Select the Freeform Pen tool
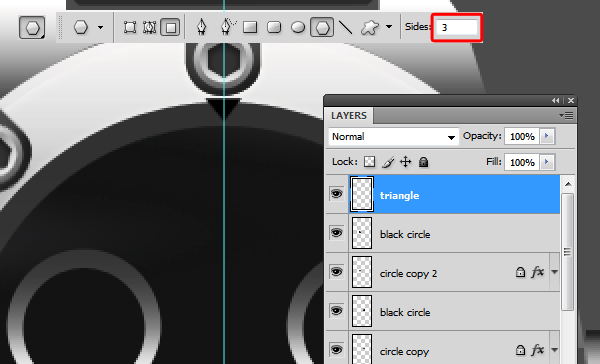Image resolution: width=600 pixels, height=364 pixels. [x=228, y=27]
